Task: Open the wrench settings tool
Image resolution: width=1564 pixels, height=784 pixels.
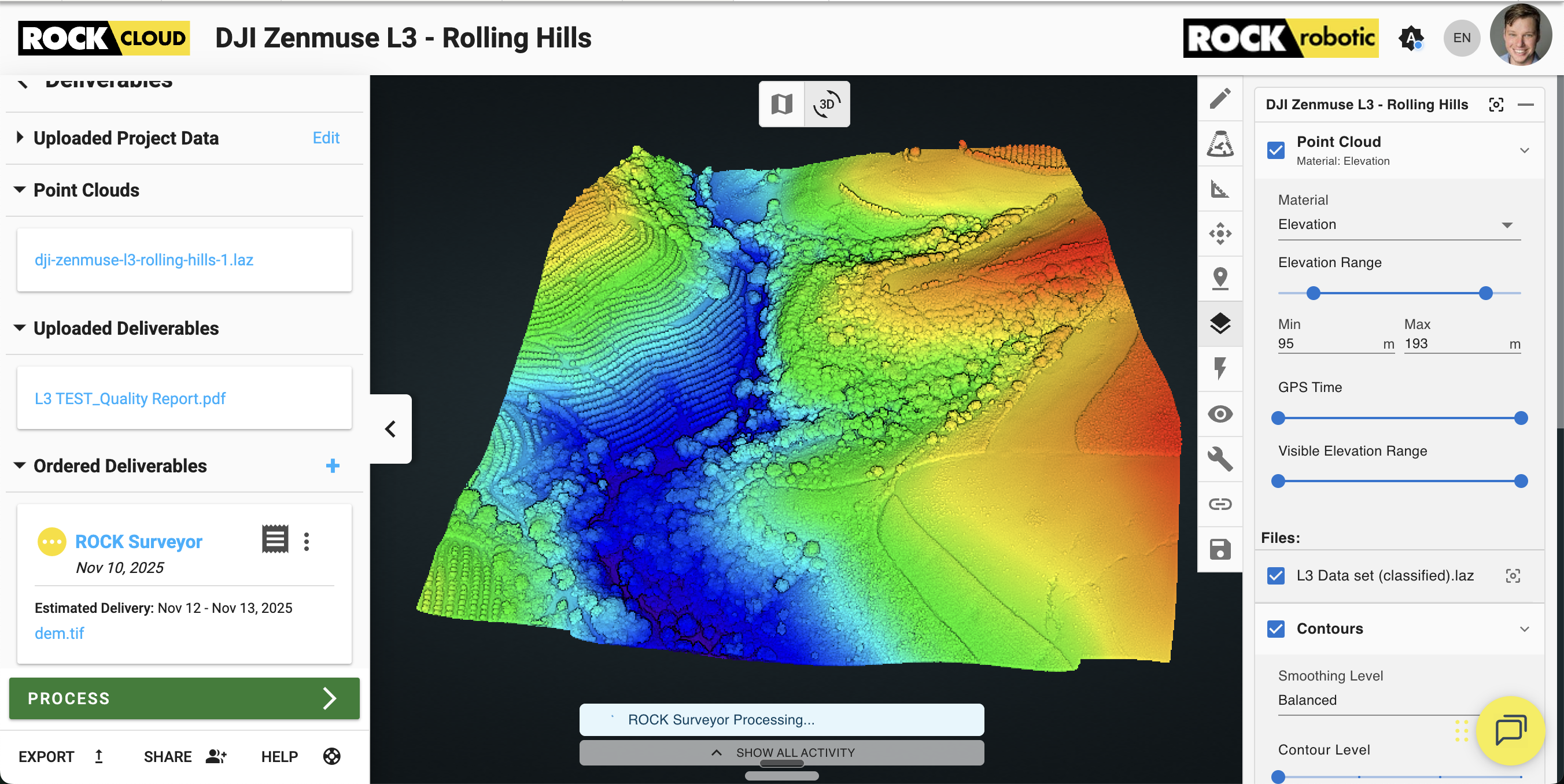Action: point(1219,458)
